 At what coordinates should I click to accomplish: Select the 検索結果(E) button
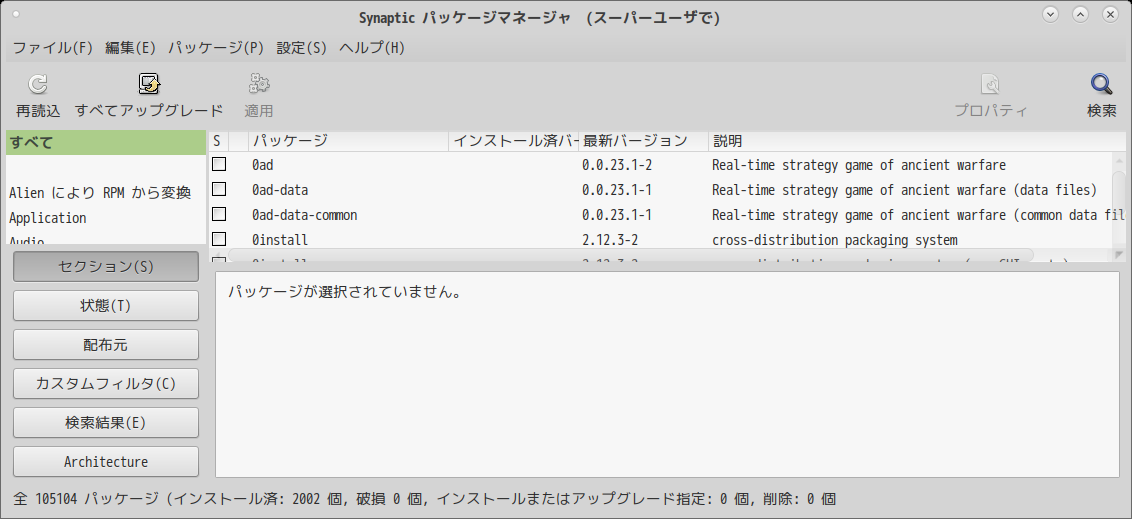(x=105, y=422)
